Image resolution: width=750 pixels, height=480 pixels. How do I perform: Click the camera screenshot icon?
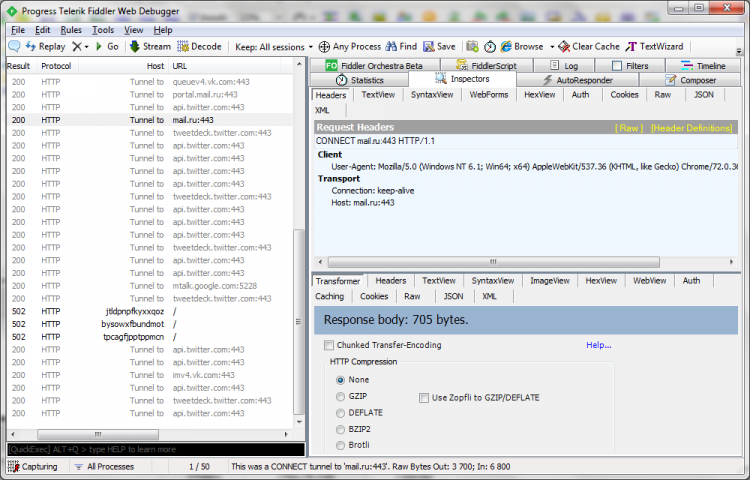pos(472,46)
